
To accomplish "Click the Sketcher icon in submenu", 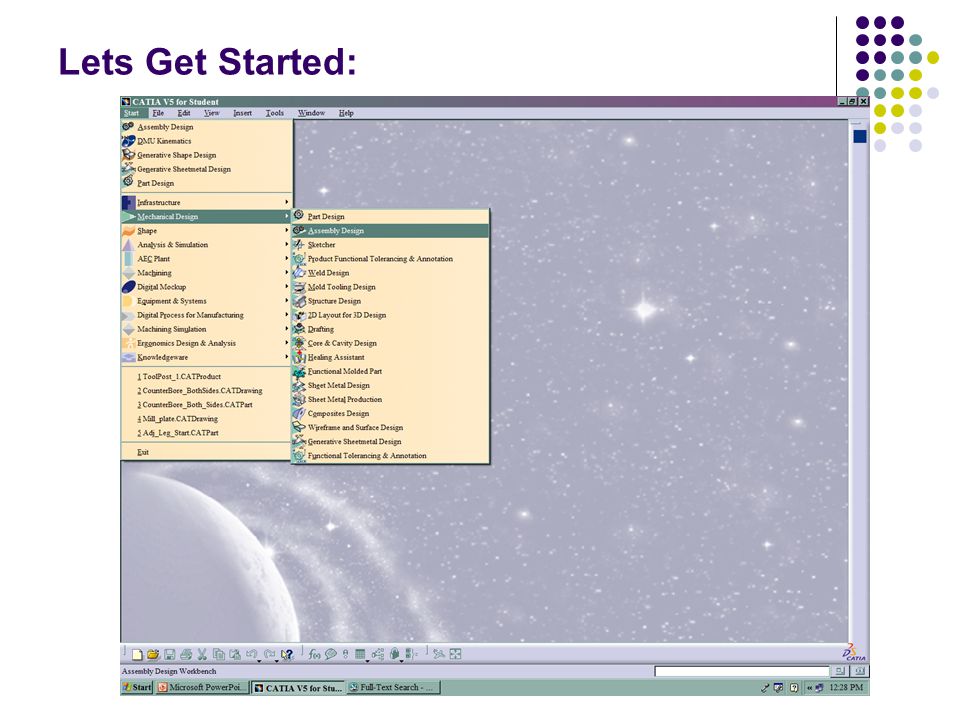I will click(299, 244).
